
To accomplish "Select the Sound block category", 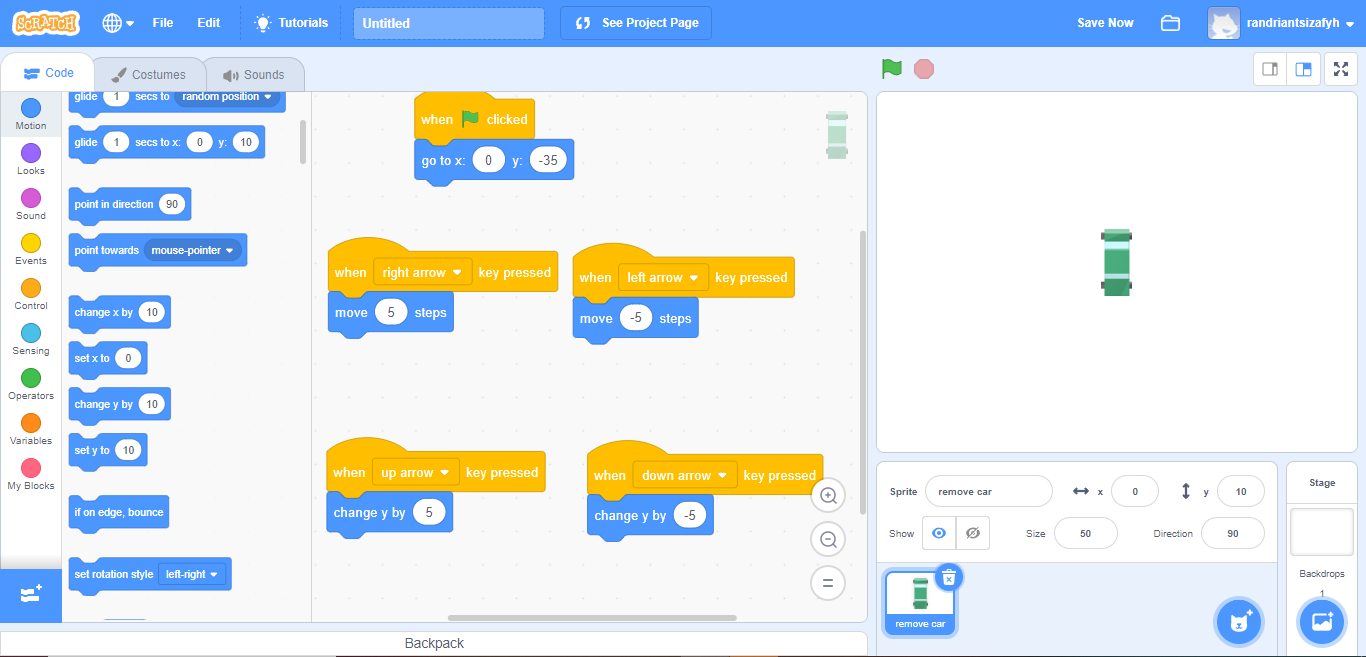I will tap(31, 205).
